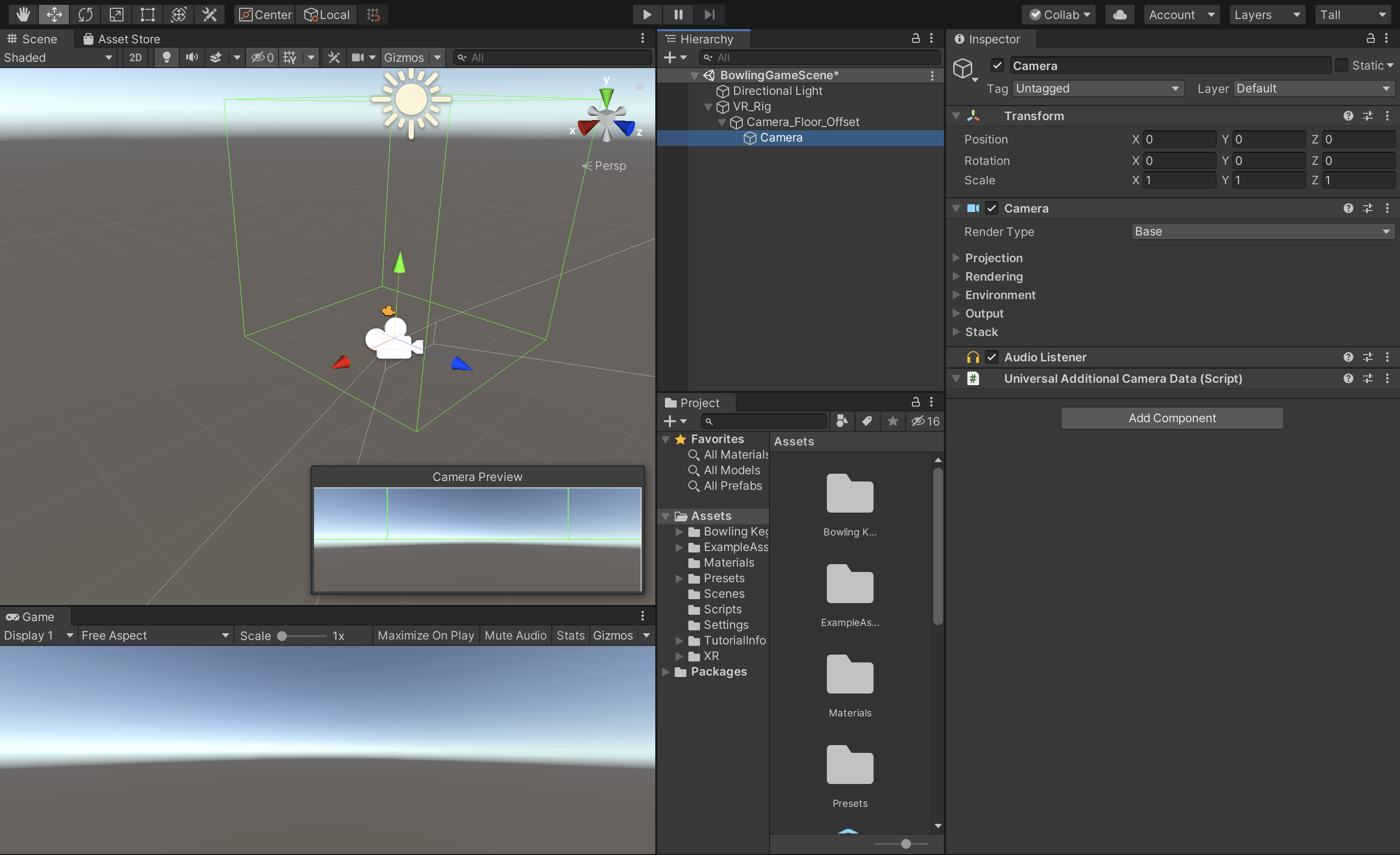1400x855 pixels.
Task: Open the Layer dropdown set to Default
Action: (1312, 88)
